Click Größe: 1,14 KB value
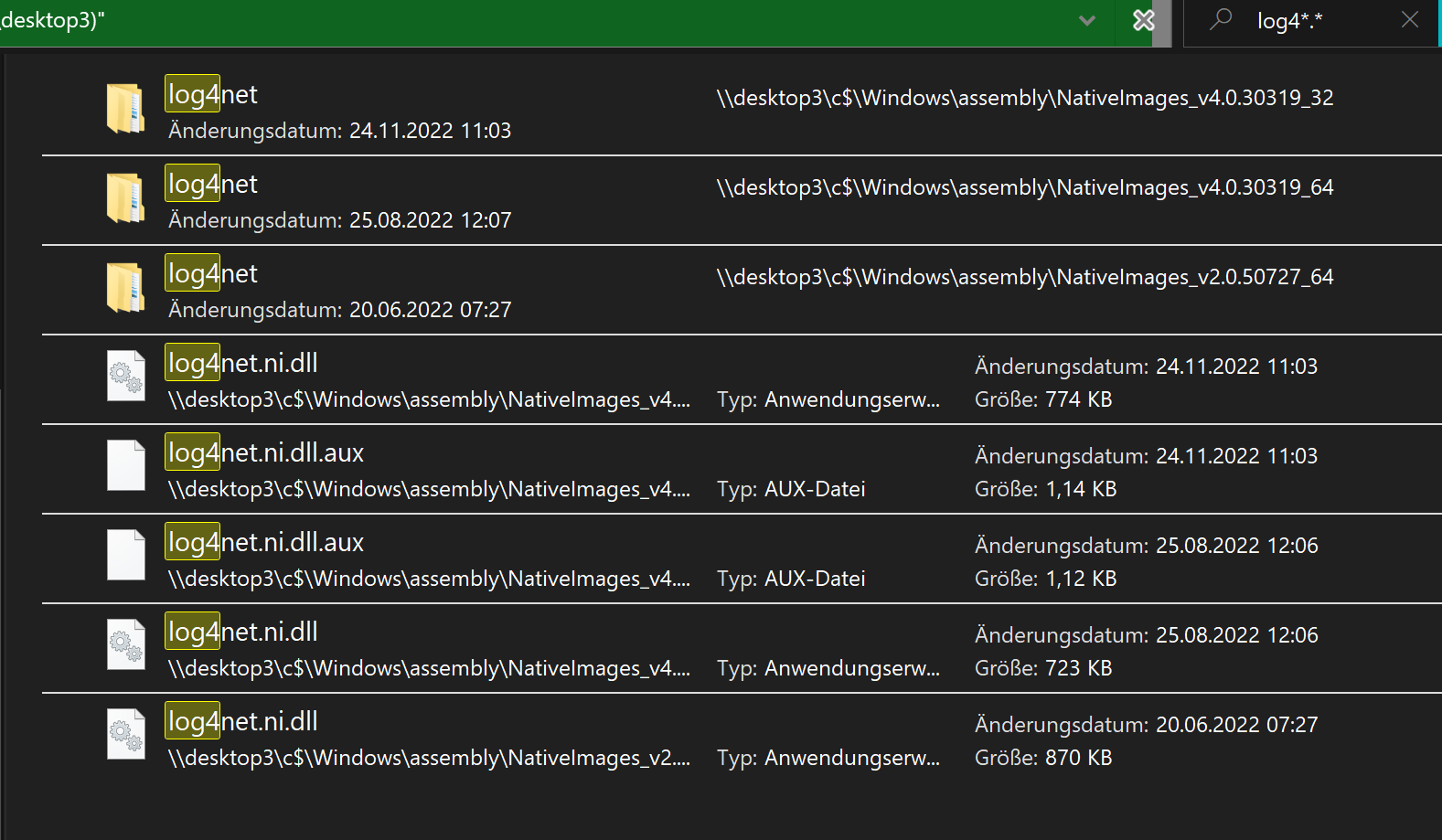Viewport: 1442px width, 840px height. tap(1045, 489)
